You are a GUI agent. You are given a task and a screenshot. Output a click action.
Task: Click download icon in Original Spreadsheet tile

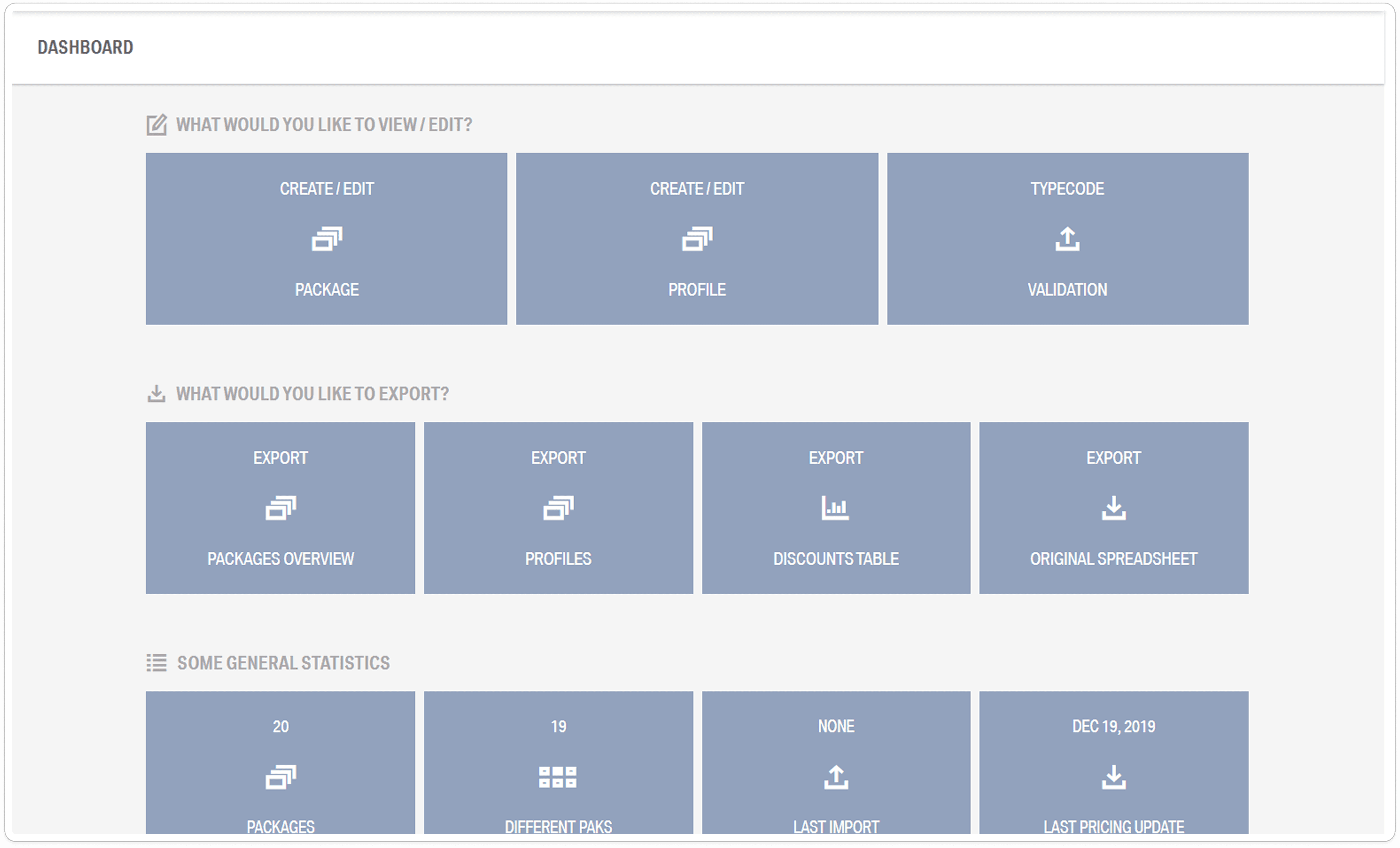point(1114,508)
